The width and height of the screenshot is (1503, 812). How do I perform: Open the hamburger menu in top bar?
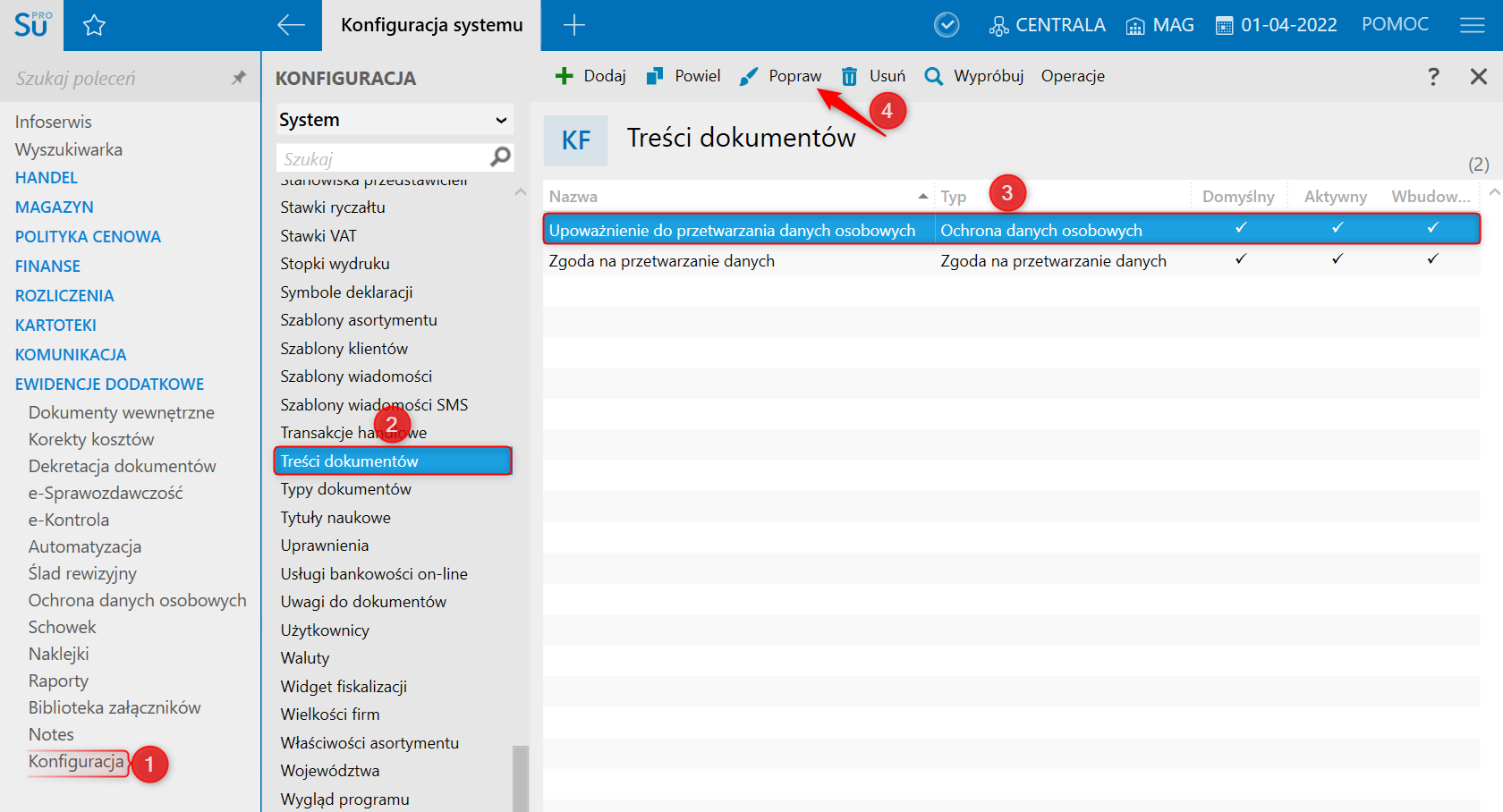[x=1473, y=25]
